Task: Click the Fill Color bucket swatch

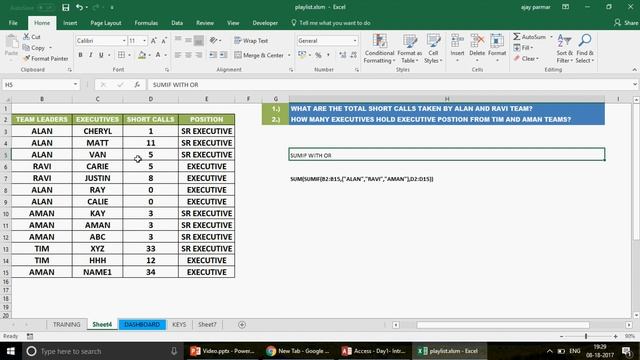Action: pyautogui.click(x=142, y=55)
